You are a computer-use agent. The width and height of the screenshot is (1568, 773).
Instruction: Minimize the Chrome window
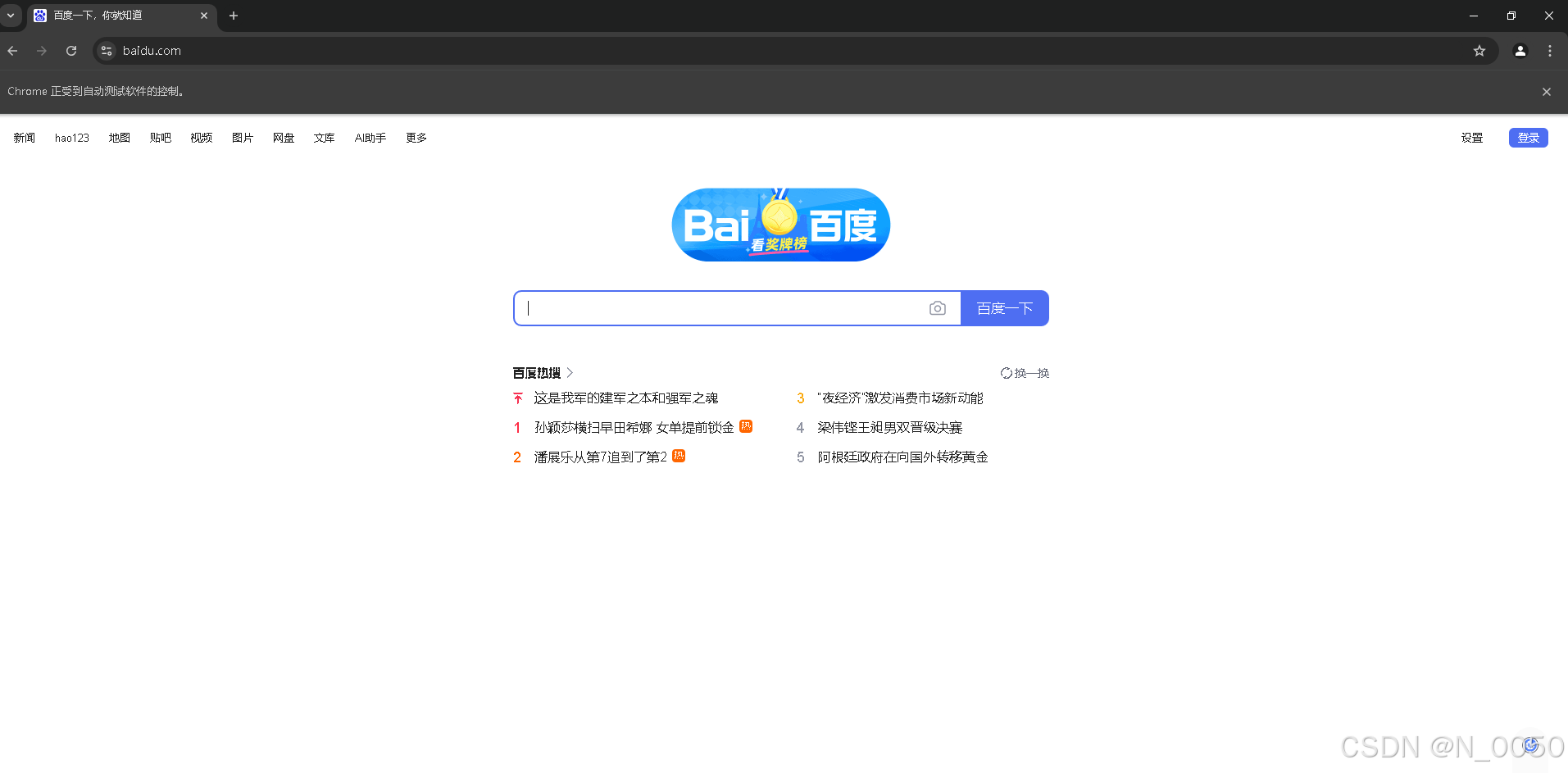pos(1474,16)
